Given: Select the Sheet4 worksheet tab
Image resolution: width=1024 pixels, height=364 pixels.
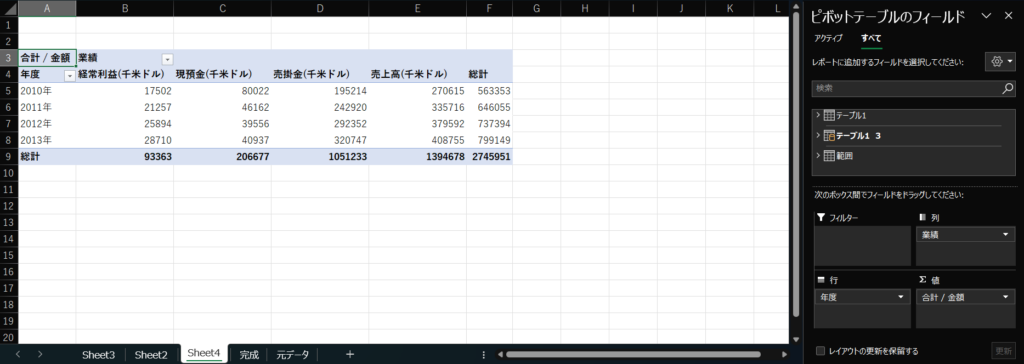Looking at the screenshot, I should tap(204, 354).
